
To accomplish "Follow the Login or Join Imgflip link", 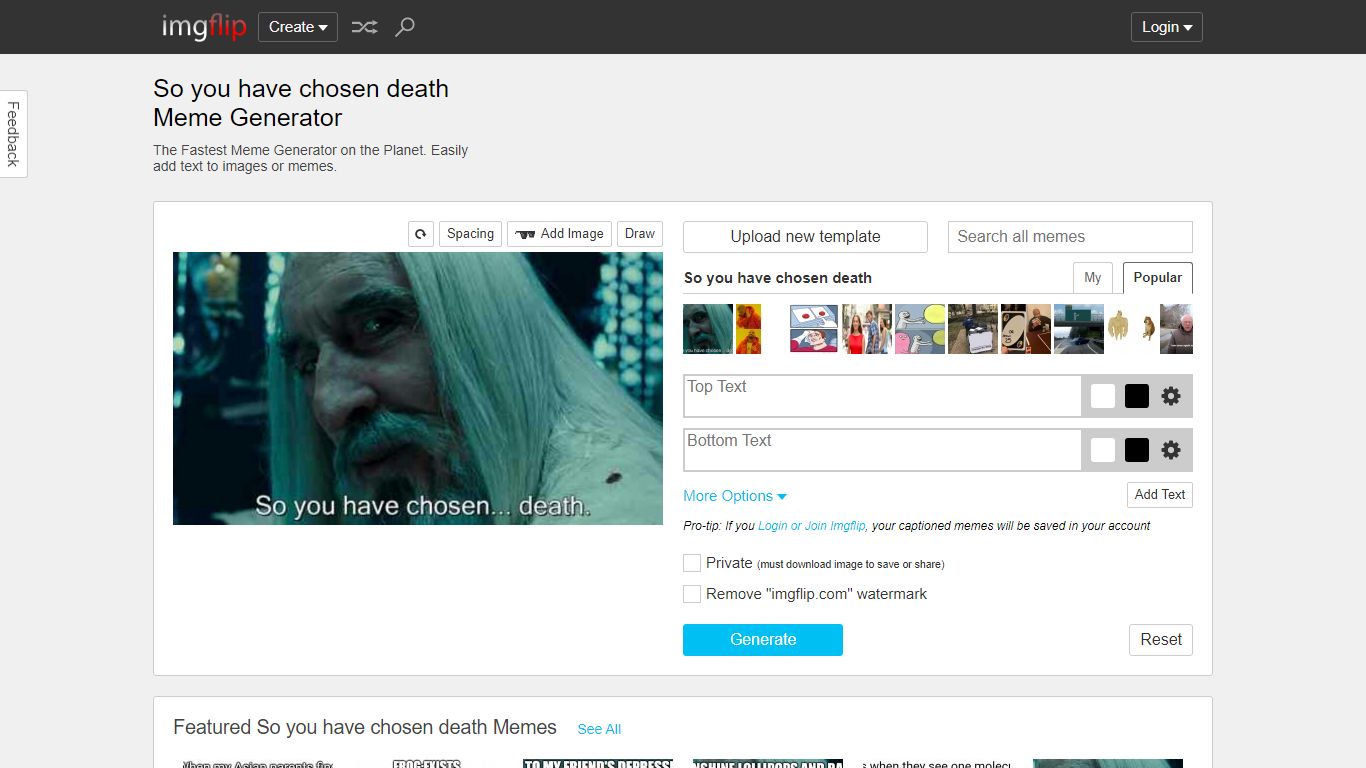I will click(812, 526).
